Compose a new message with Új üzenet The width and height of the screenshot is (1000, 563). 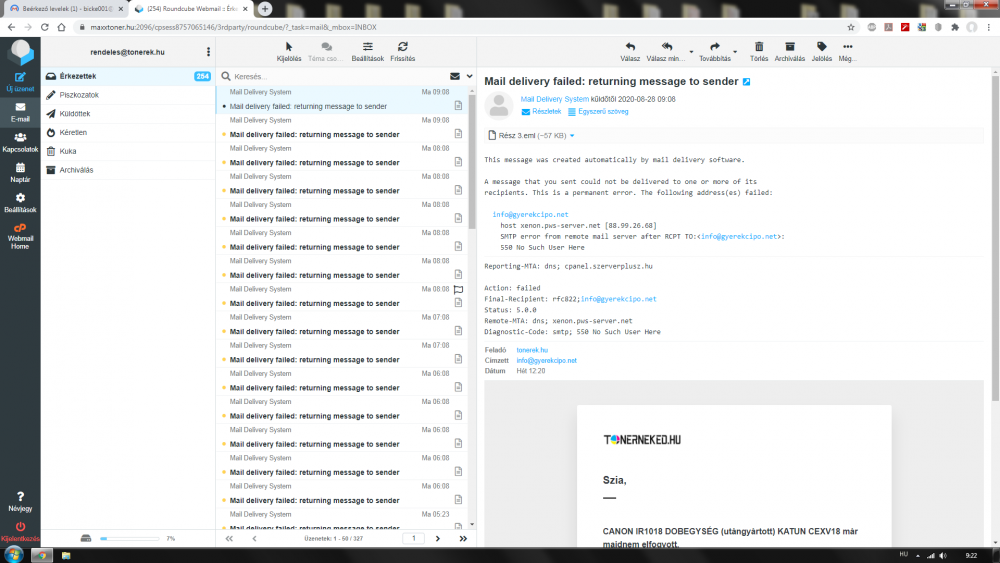20,82
